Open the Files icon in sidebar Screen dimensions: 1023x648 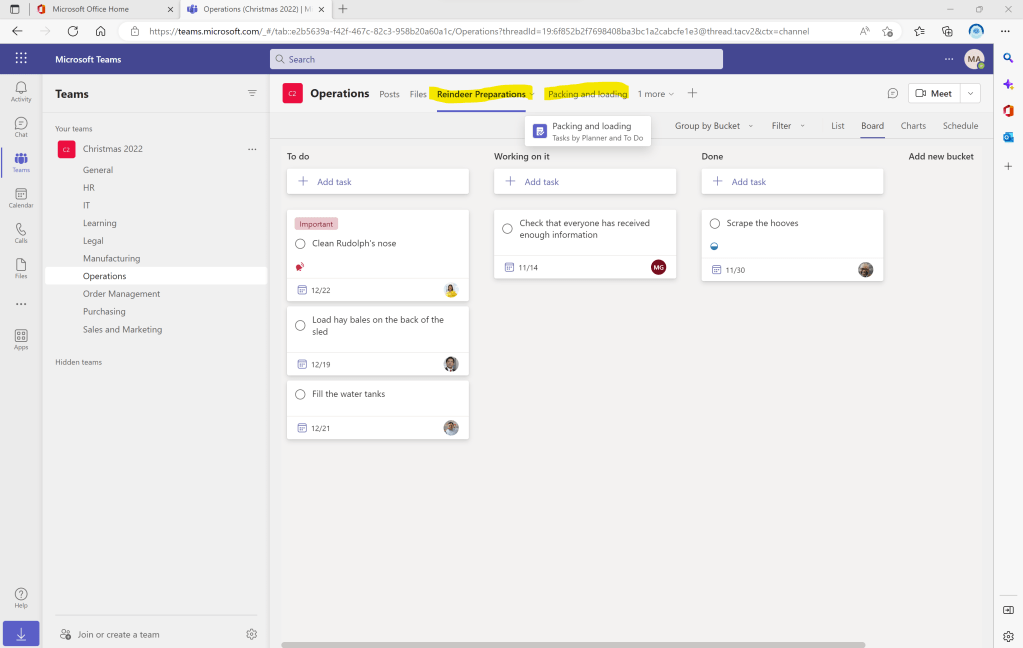point(21,267)
